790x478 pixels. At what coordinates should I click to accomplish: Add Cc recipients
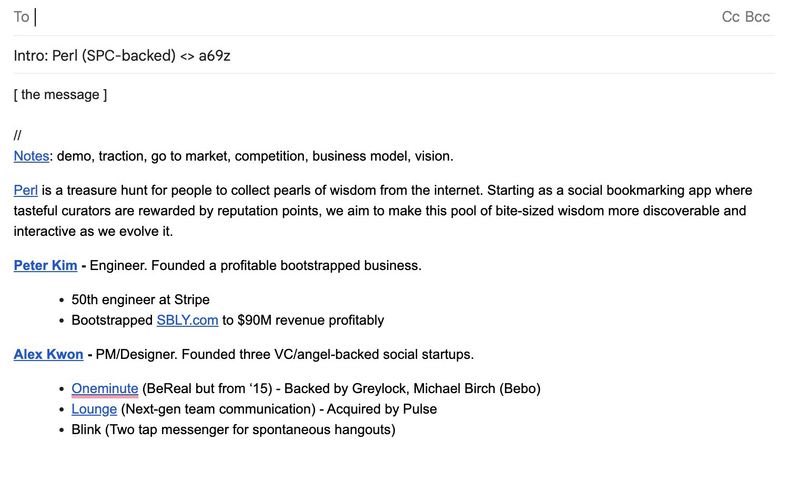(731, 17)
